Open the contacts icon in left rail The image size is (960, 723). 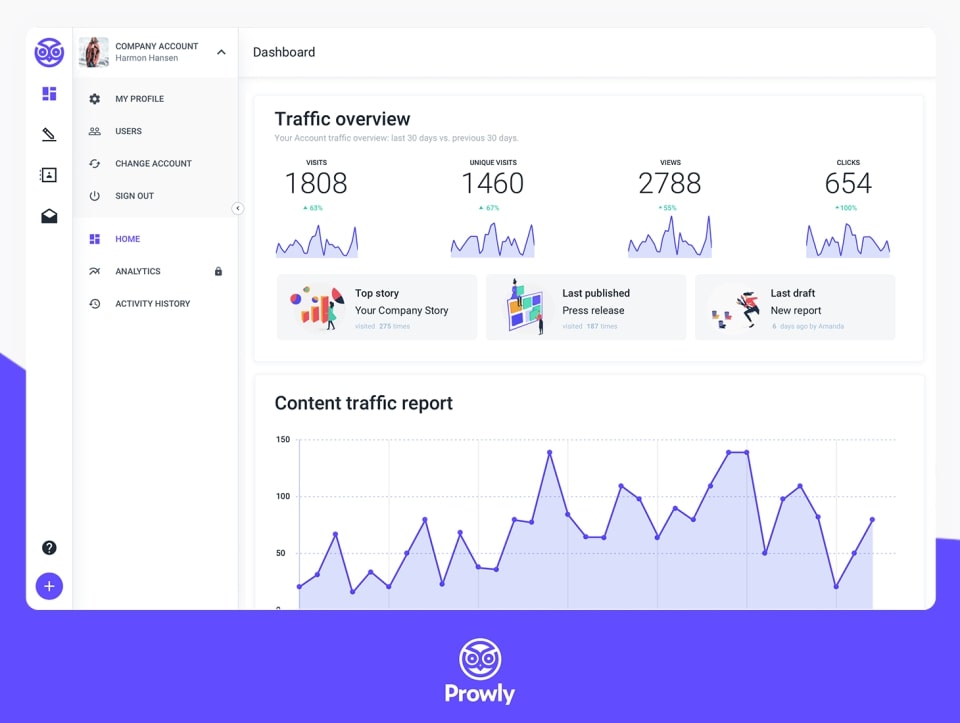(x=49, y=175)
